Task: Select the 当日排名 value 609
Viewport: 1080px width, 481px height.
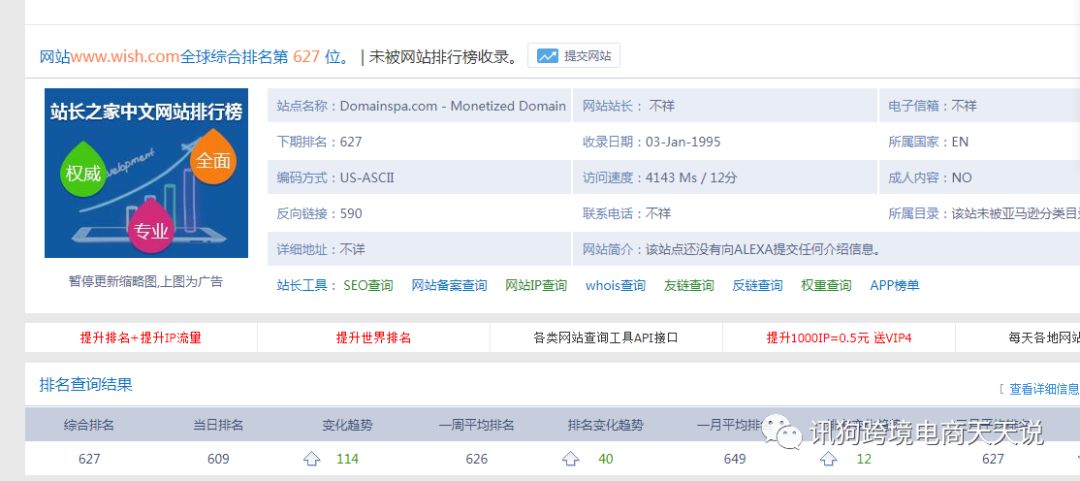Action: (x=218, y=459)
